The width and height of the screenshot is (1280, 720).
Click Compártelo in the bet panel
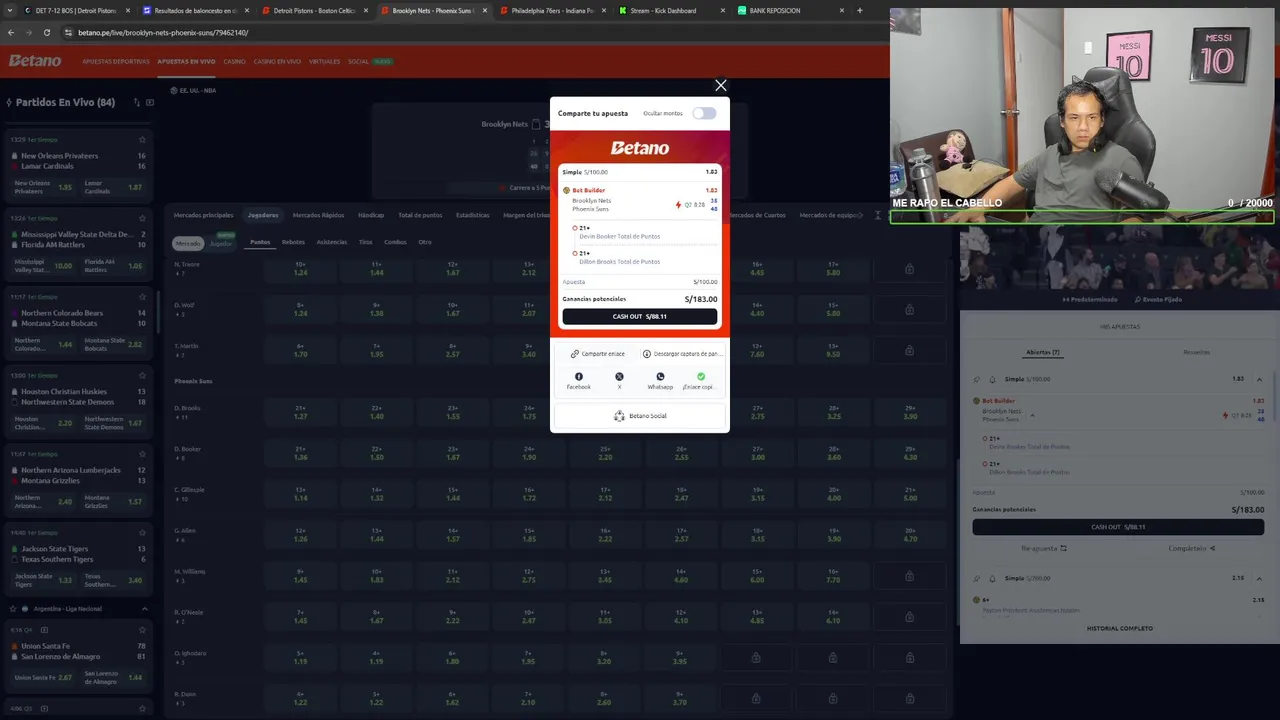tap(1192, 548)
